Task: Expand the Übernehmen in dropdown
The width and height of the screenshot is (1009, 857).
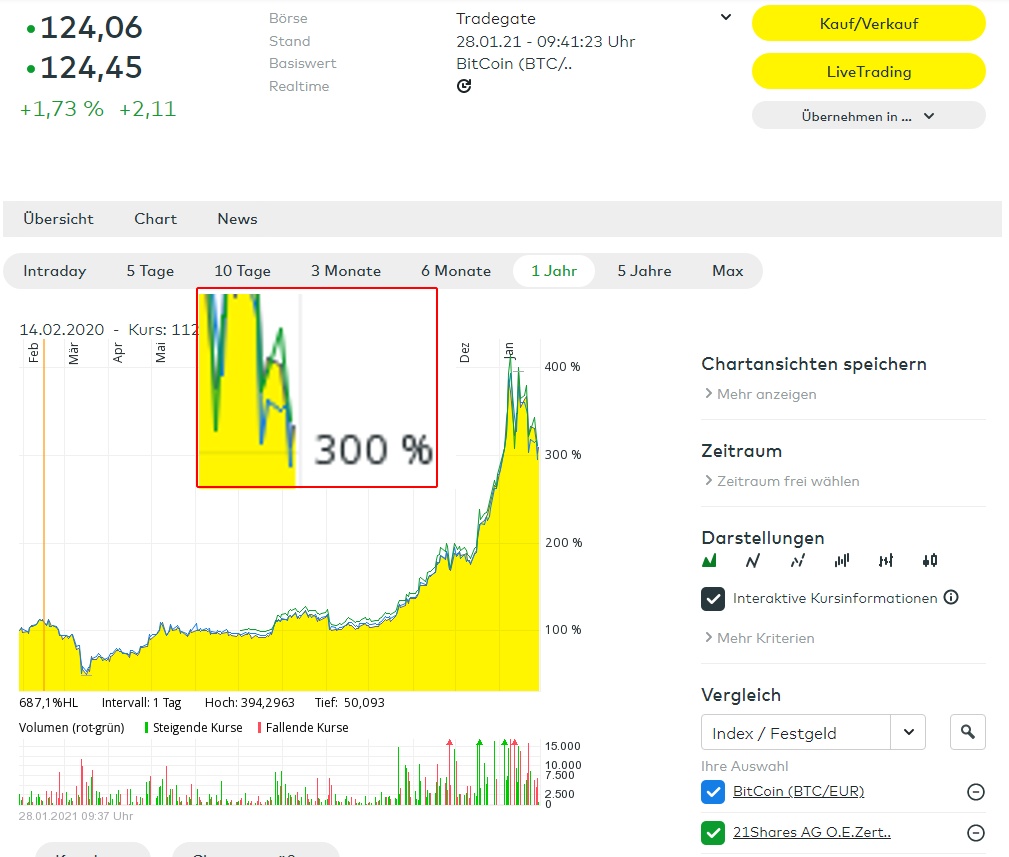Action: point(867,114)
